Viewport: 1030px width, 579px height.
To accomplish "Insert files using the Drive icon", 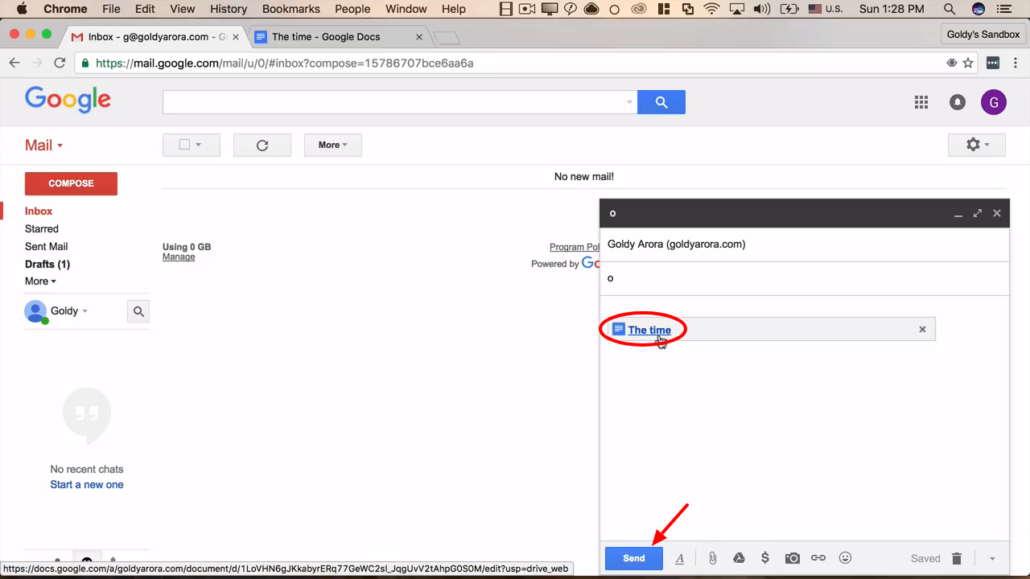I will (x=739, y=558).
